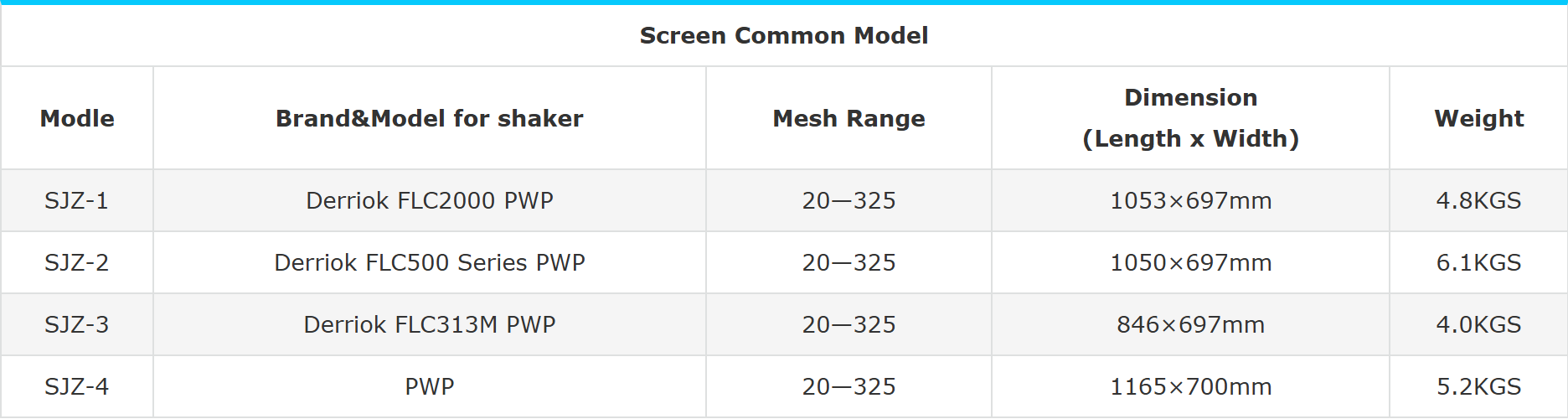The height and width of the screenshot is (419, 1568).
Task: Click the SJZ-1 model cell
Action: tap(76, 200)
